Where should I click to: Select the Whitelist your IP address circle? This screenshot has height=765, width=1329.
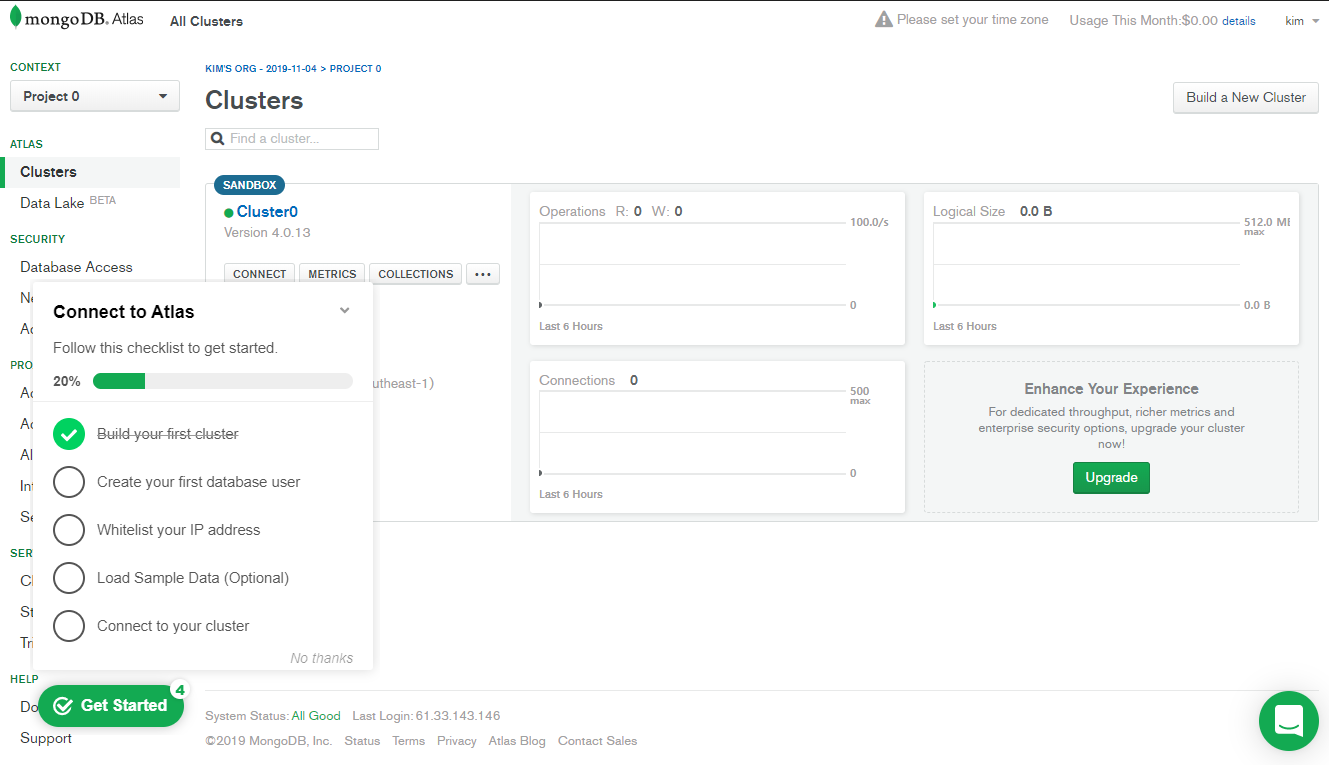click(69, 530)
